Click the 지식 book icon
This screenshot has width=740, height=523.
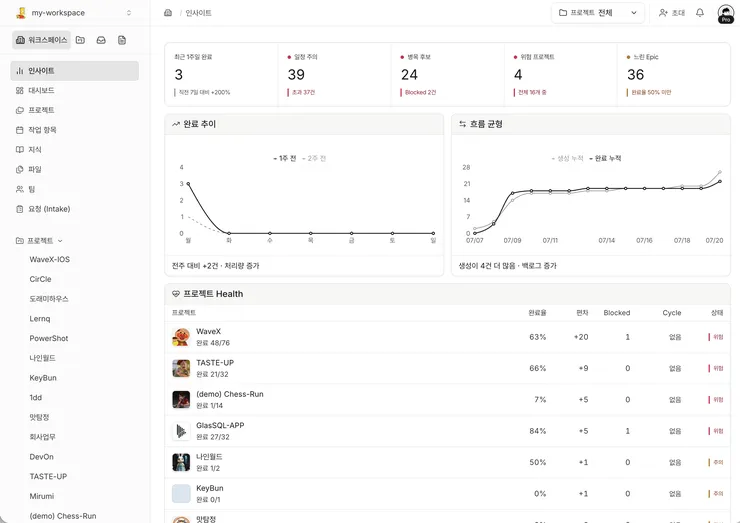pyautogui.click(x=19, y=150)
